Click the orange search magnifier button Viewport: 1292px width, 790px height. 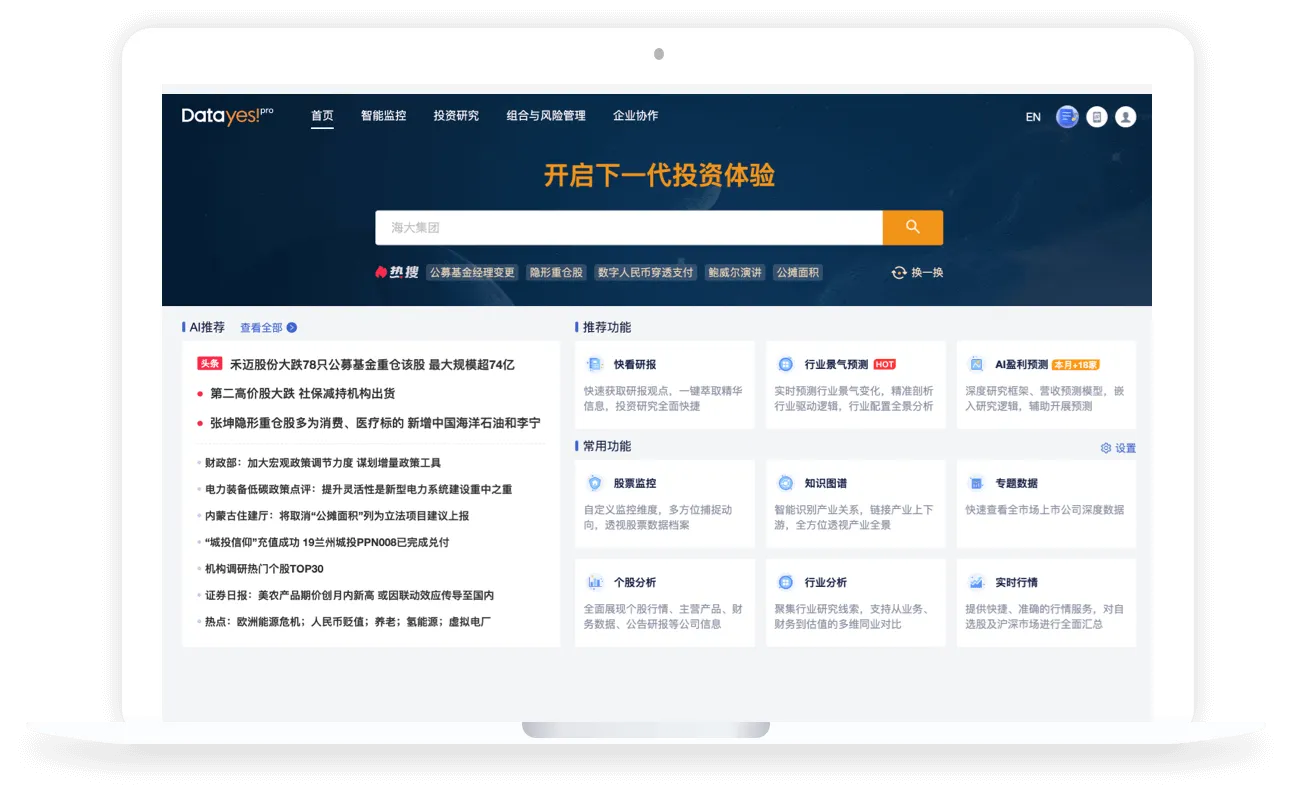(912, 227)
